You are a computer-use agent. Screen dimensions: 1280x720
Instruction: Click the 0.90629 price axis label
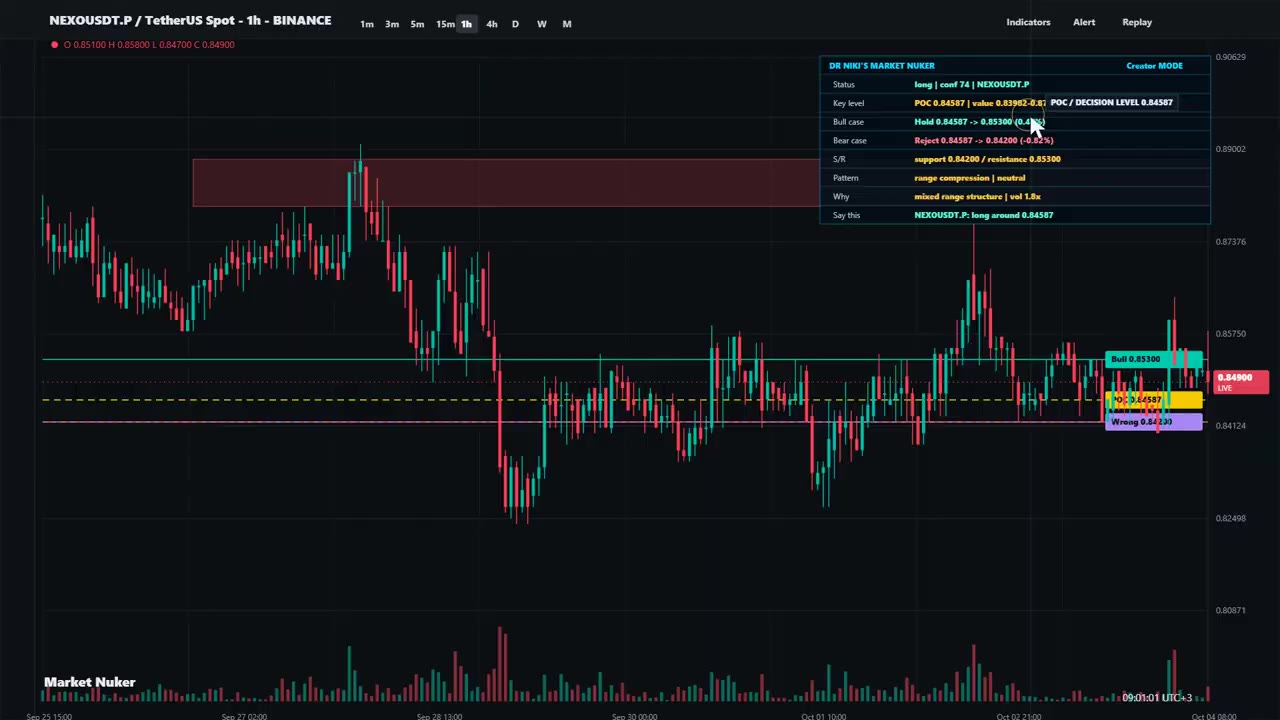[x=1230, y=57]
